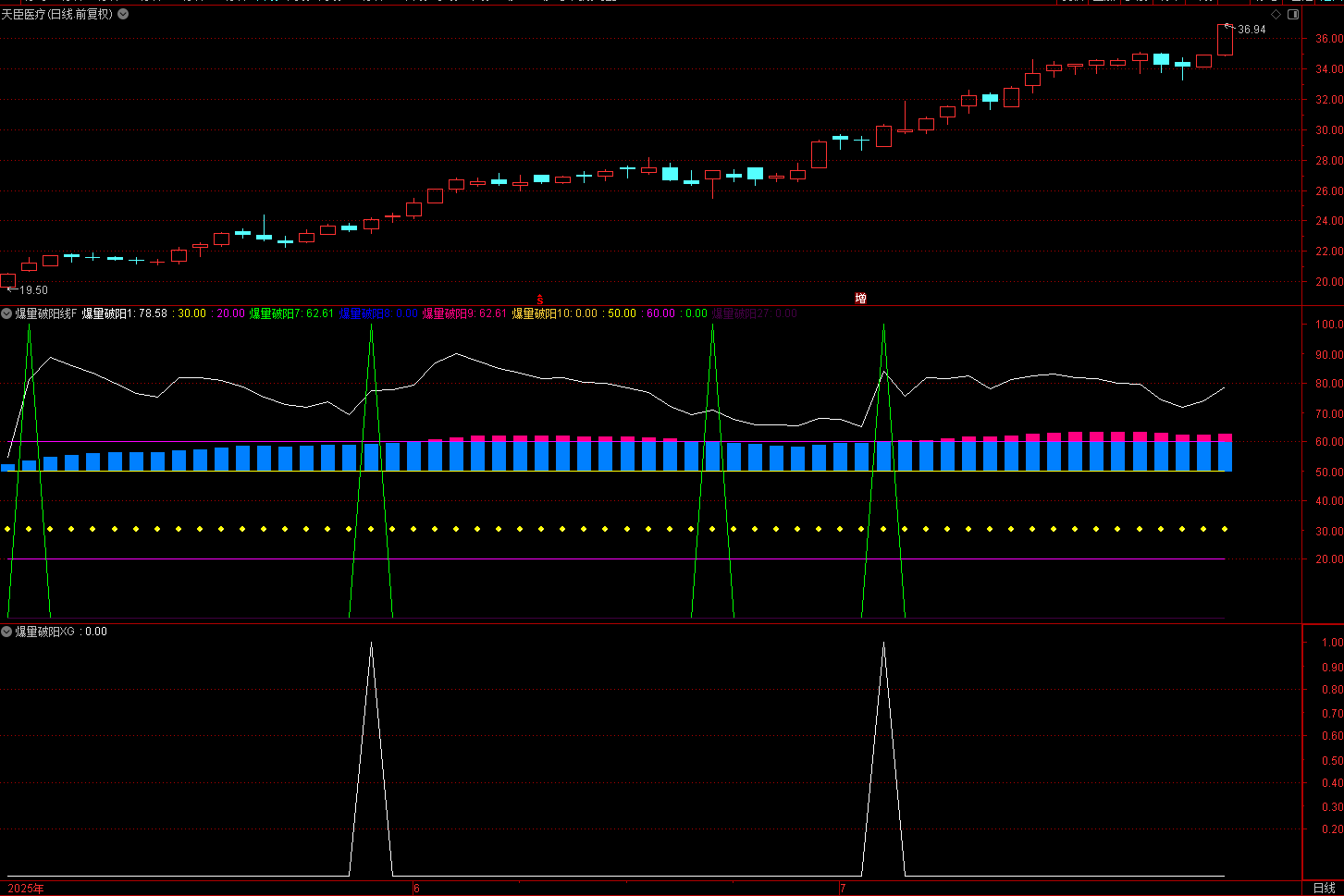Click the 36.94 high price label

tap(1252, 30)
